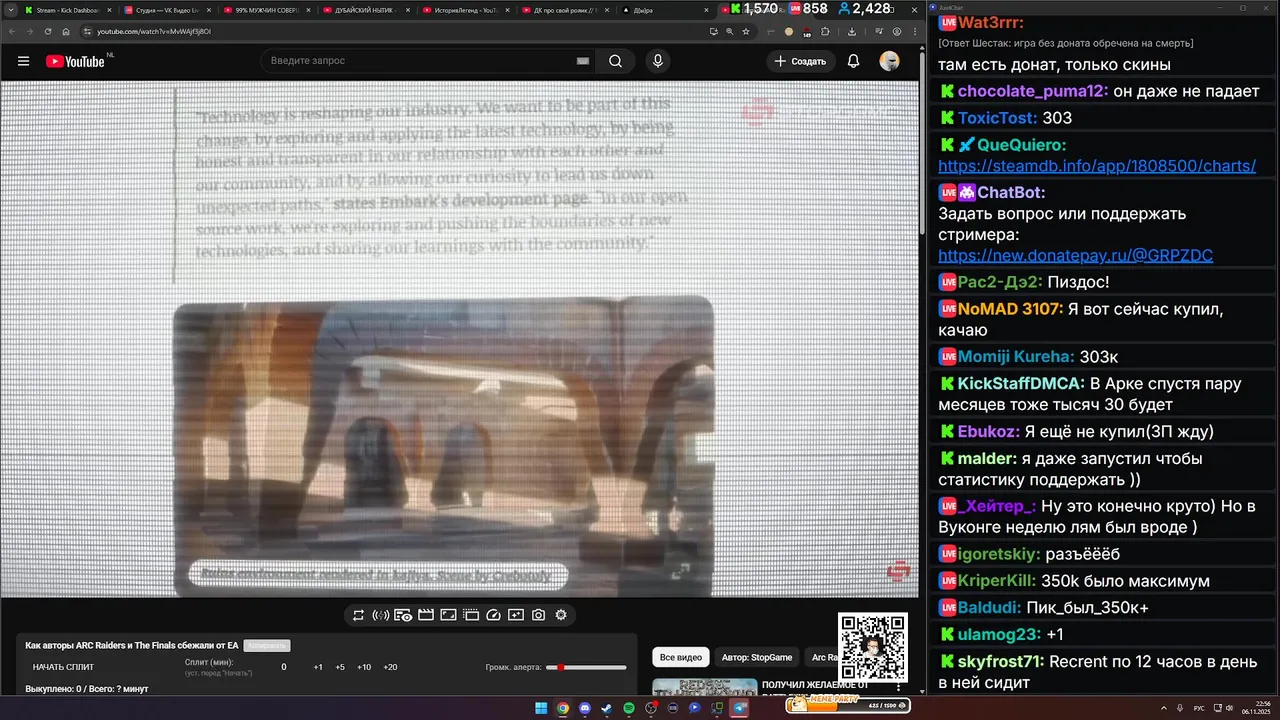Click the aspect ratio frame icon in toolbar

[x=448, y=615]
